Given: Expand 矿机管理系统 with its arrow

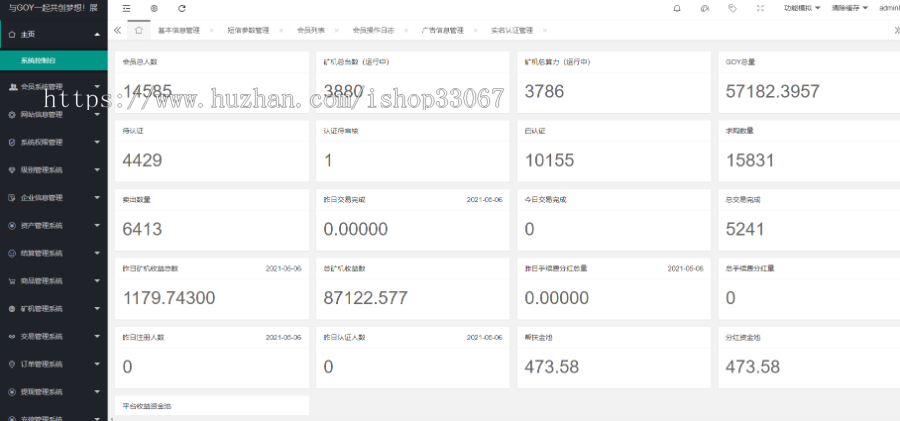Looking at the screenshot, I should point(97,308).
